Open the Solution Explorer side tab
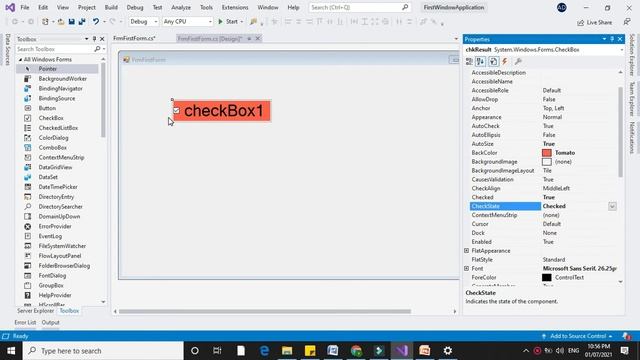This screenshot has width=640, height=360. click(x=632, y=55)
